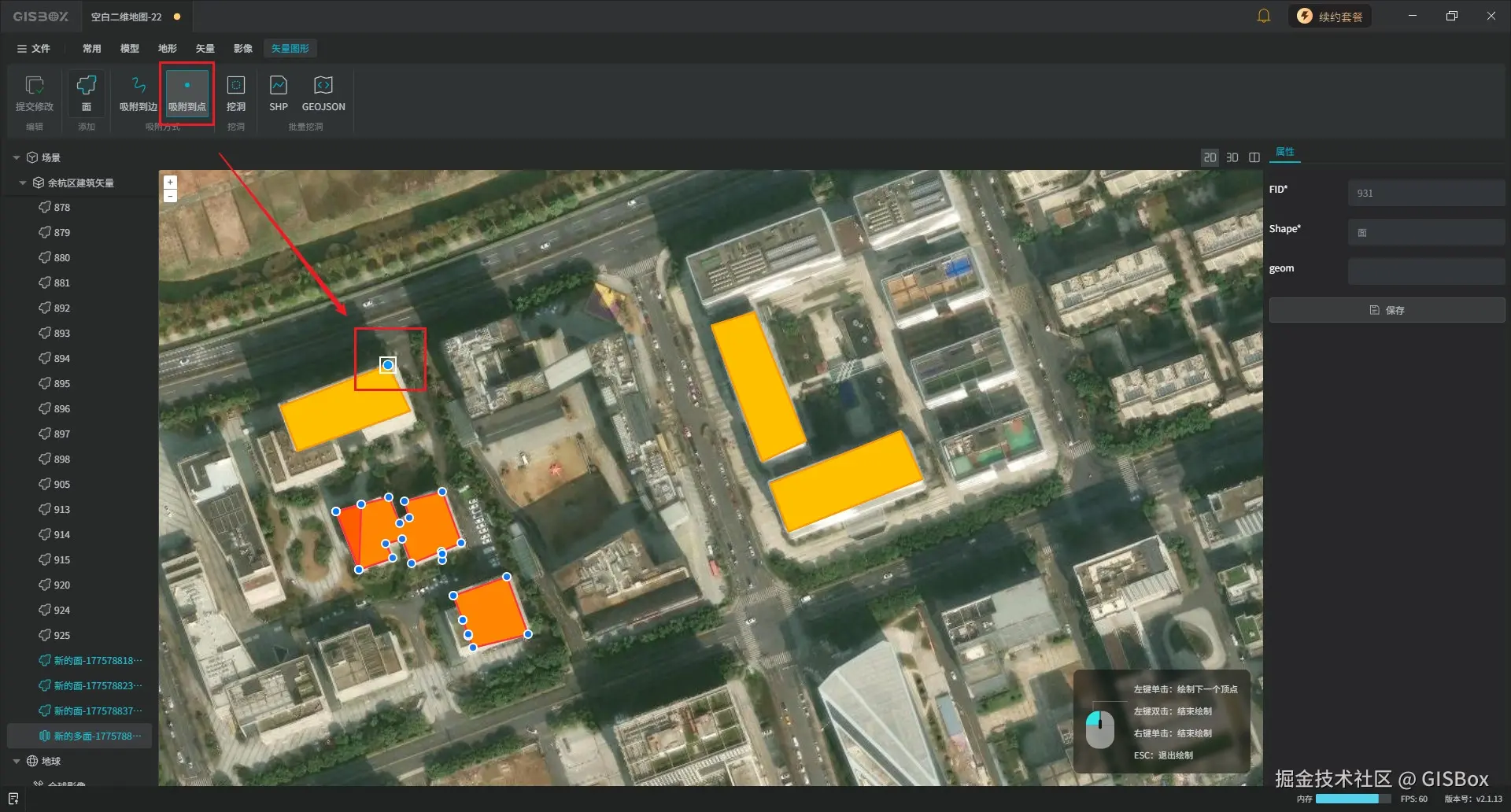Select the 新的多面-1775788 tree item
The height and width of the screenshot is (812, 1511).
tap(79, 736)
